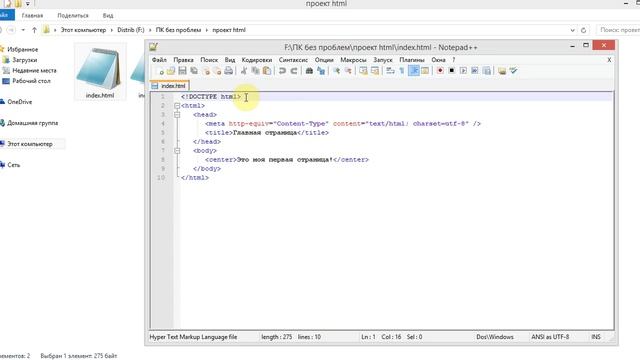
Task: Play back the recorded macro
Action: click(463, 71)
